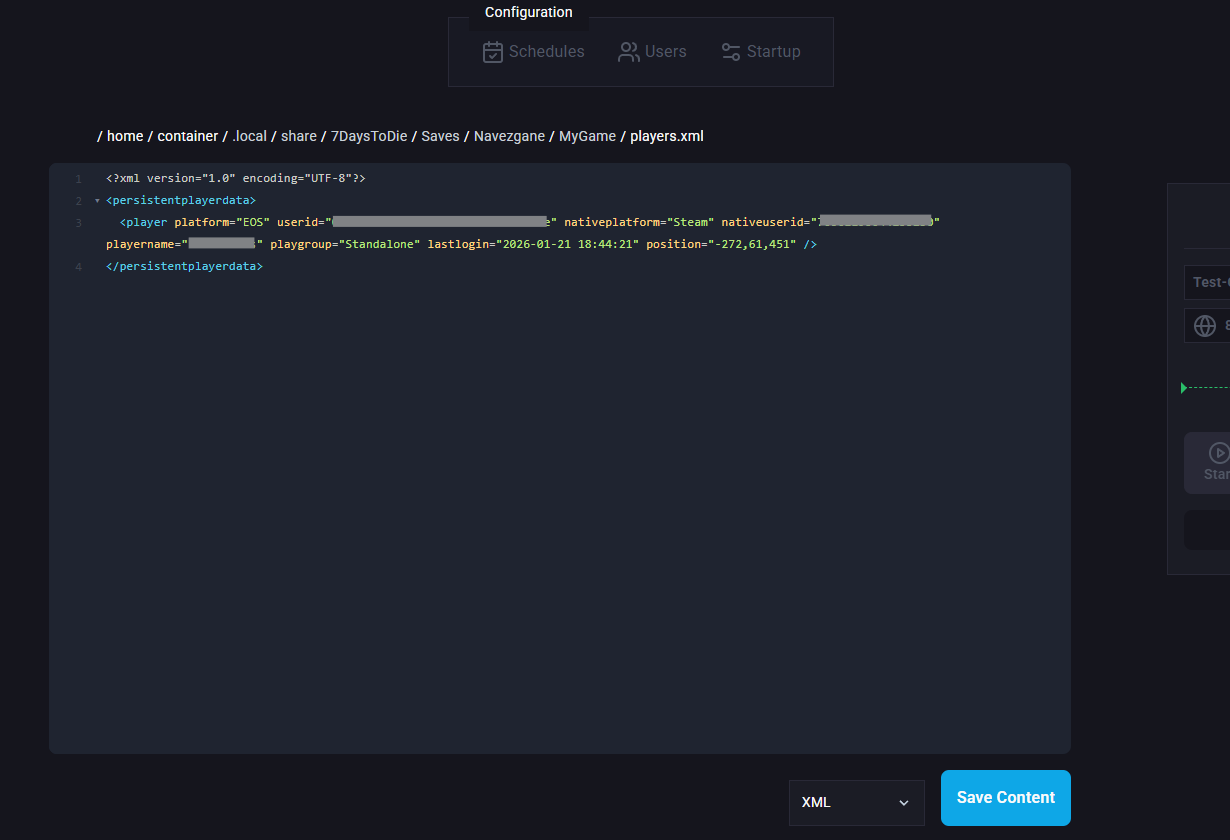
Task: Click the Schedules calendar icon
Action: click(493, 52)
